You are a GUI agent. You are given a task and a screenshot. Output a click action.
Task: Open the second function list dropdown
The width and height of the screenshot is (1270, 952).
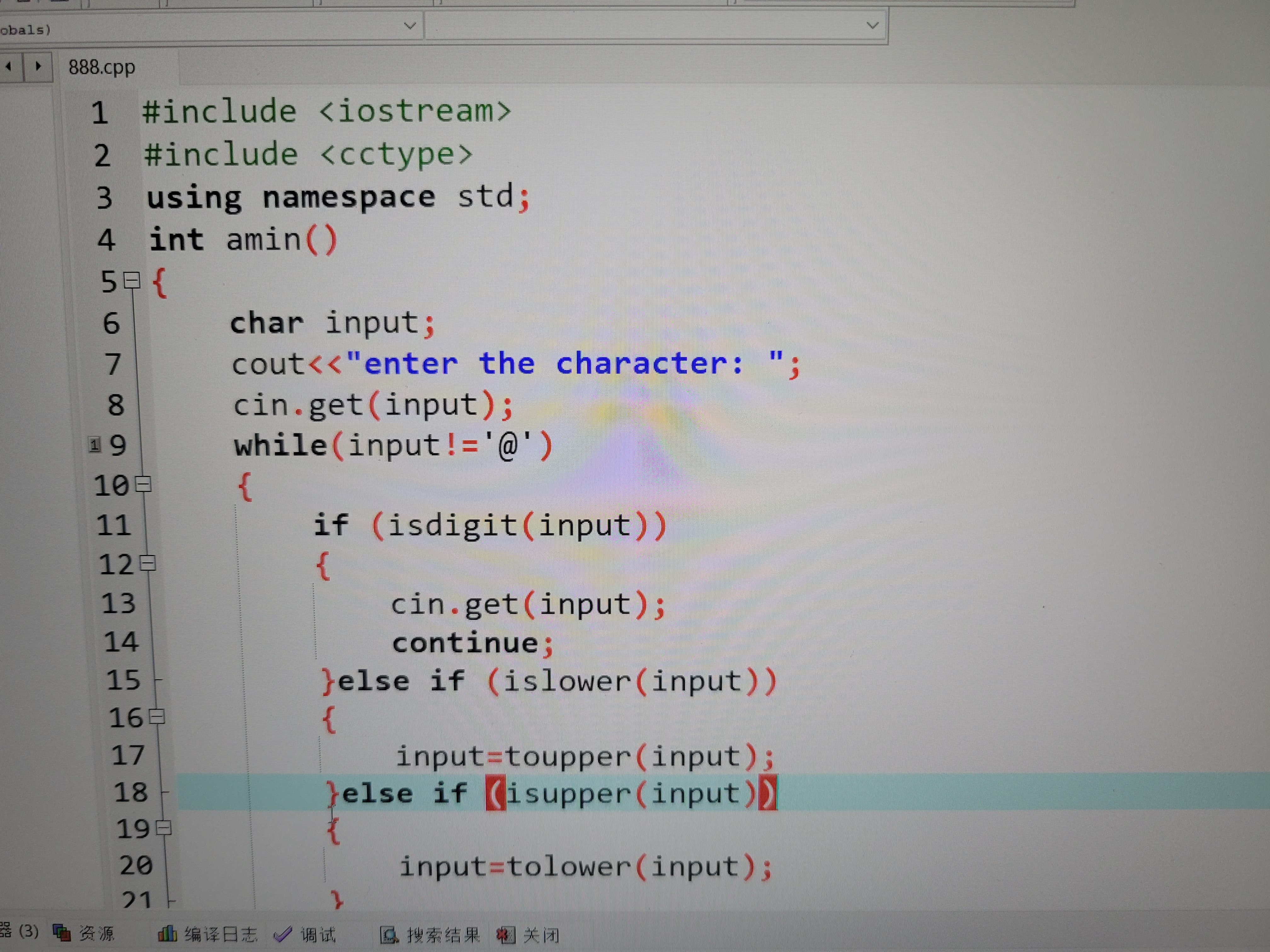[872, 25]
